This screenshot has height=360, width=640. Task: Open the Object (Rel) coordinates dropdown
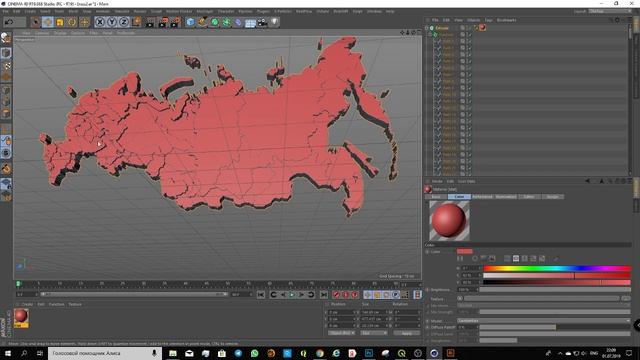pyautogui.click(x=342, y=333)
